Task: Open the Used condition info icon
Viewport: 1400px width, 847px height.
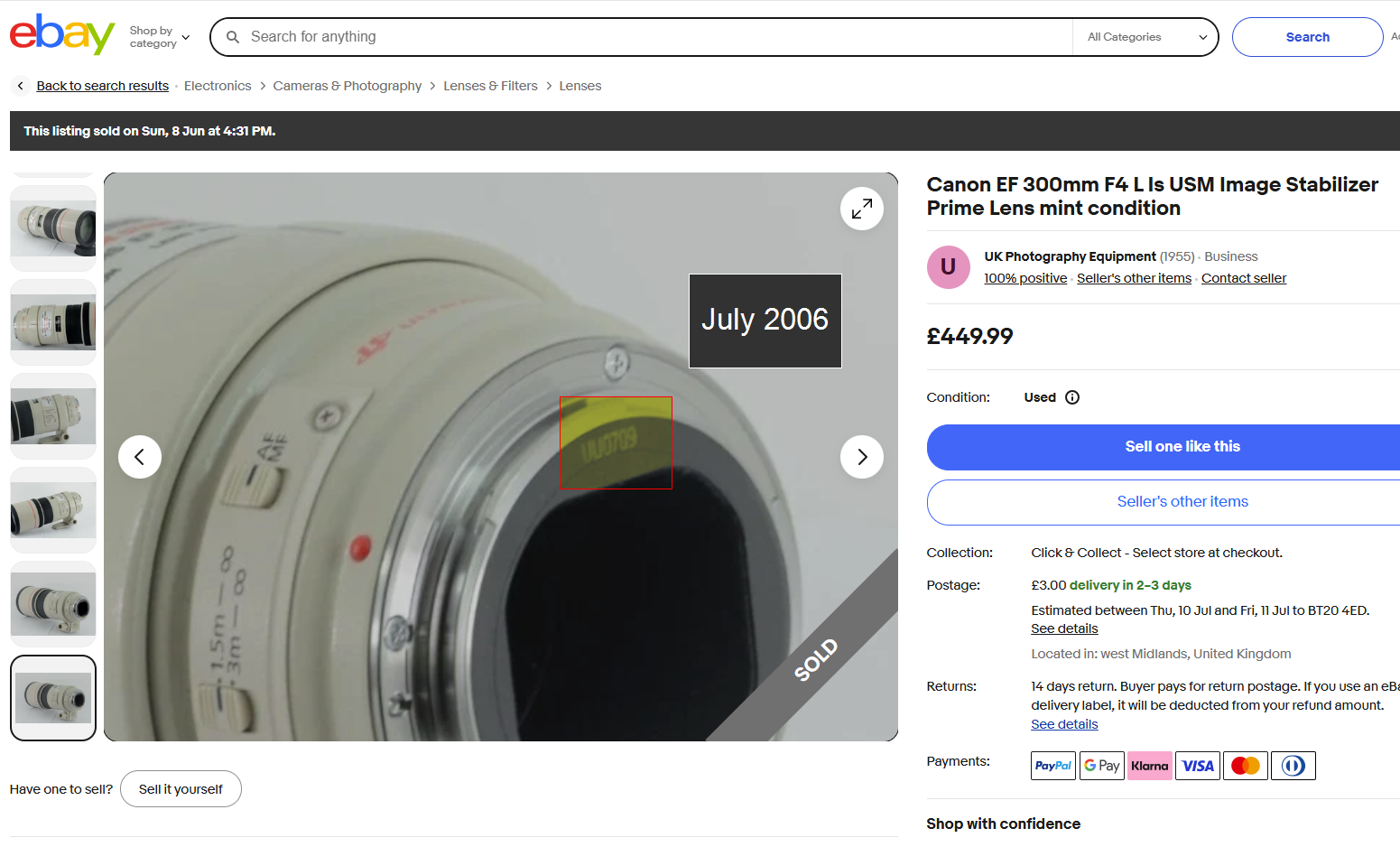Action: [x=1072, y=397]
